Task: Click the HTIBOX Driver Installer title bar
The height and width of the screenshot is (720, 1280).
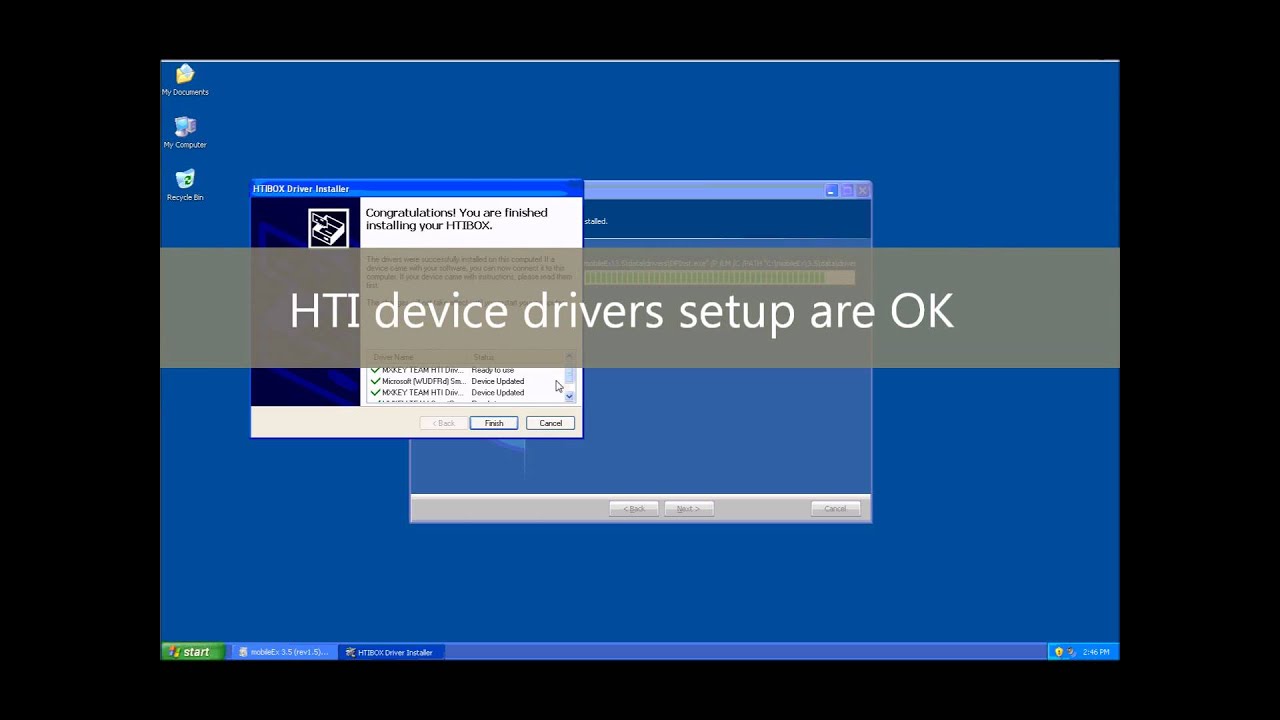Action: (x=416, y=188)
